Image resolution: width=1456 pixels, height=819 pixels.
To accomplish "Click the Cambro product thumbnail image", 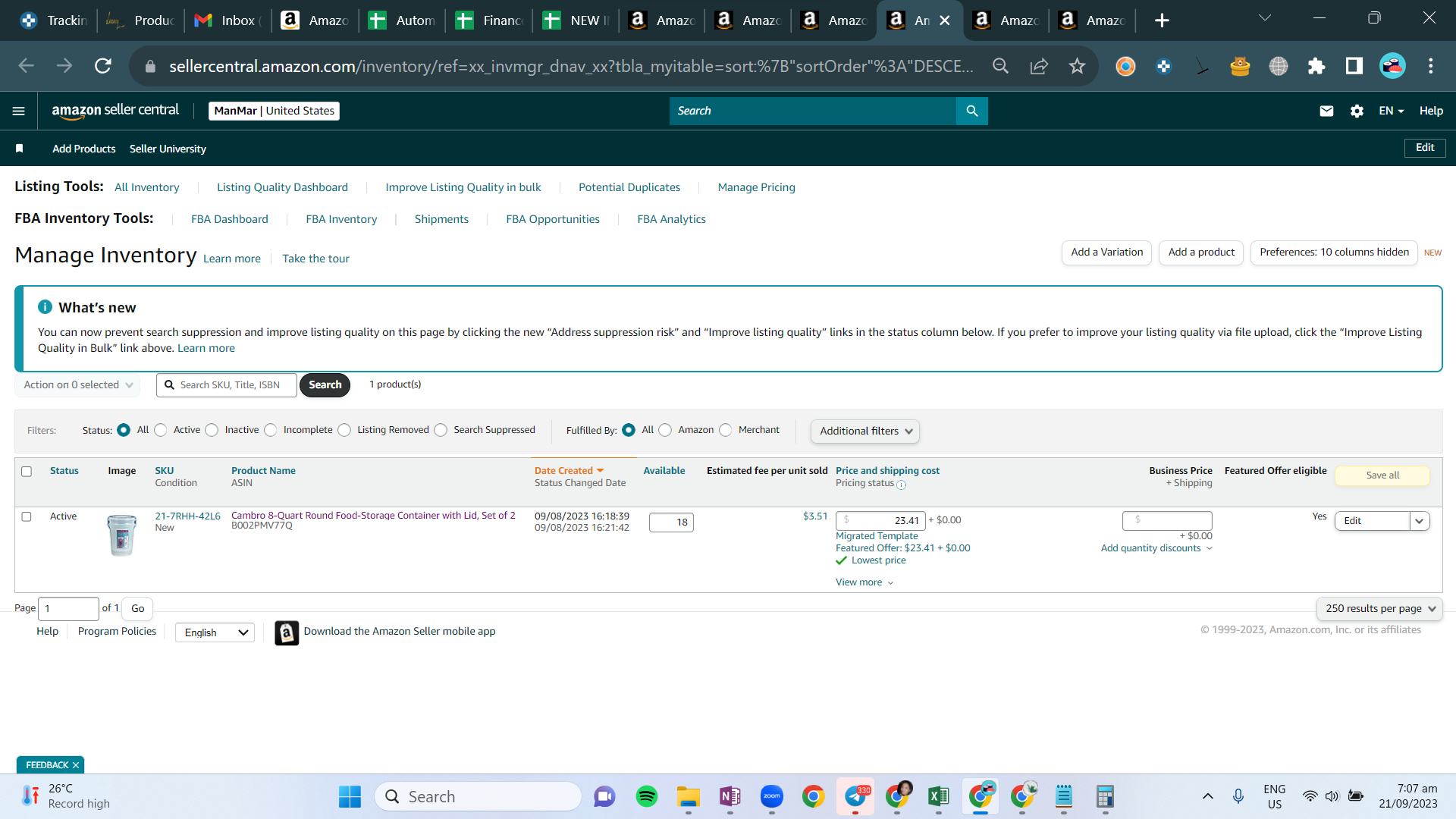I will (122, 535).
